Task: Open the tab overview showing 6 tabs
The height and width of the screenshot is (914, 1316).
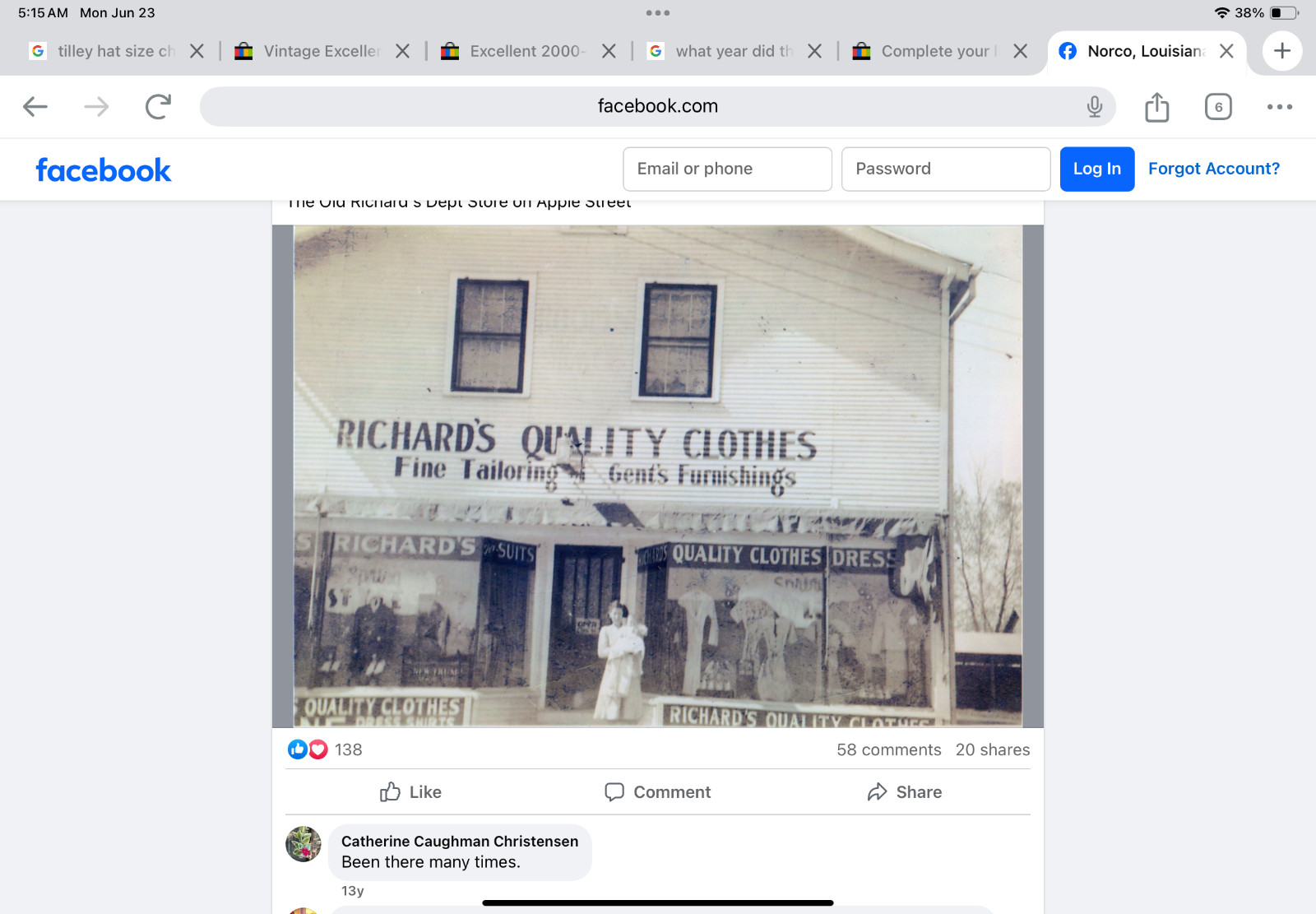Action: [x=1218, y=106]
